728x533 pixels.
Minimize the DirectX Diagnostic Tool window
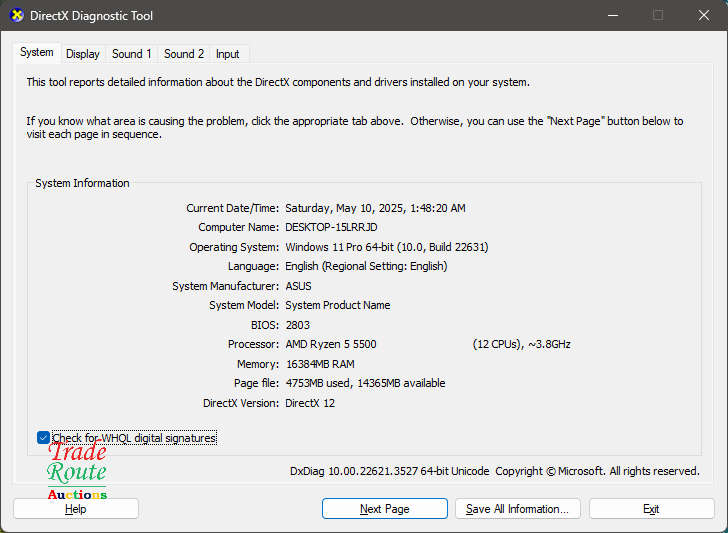612,16
